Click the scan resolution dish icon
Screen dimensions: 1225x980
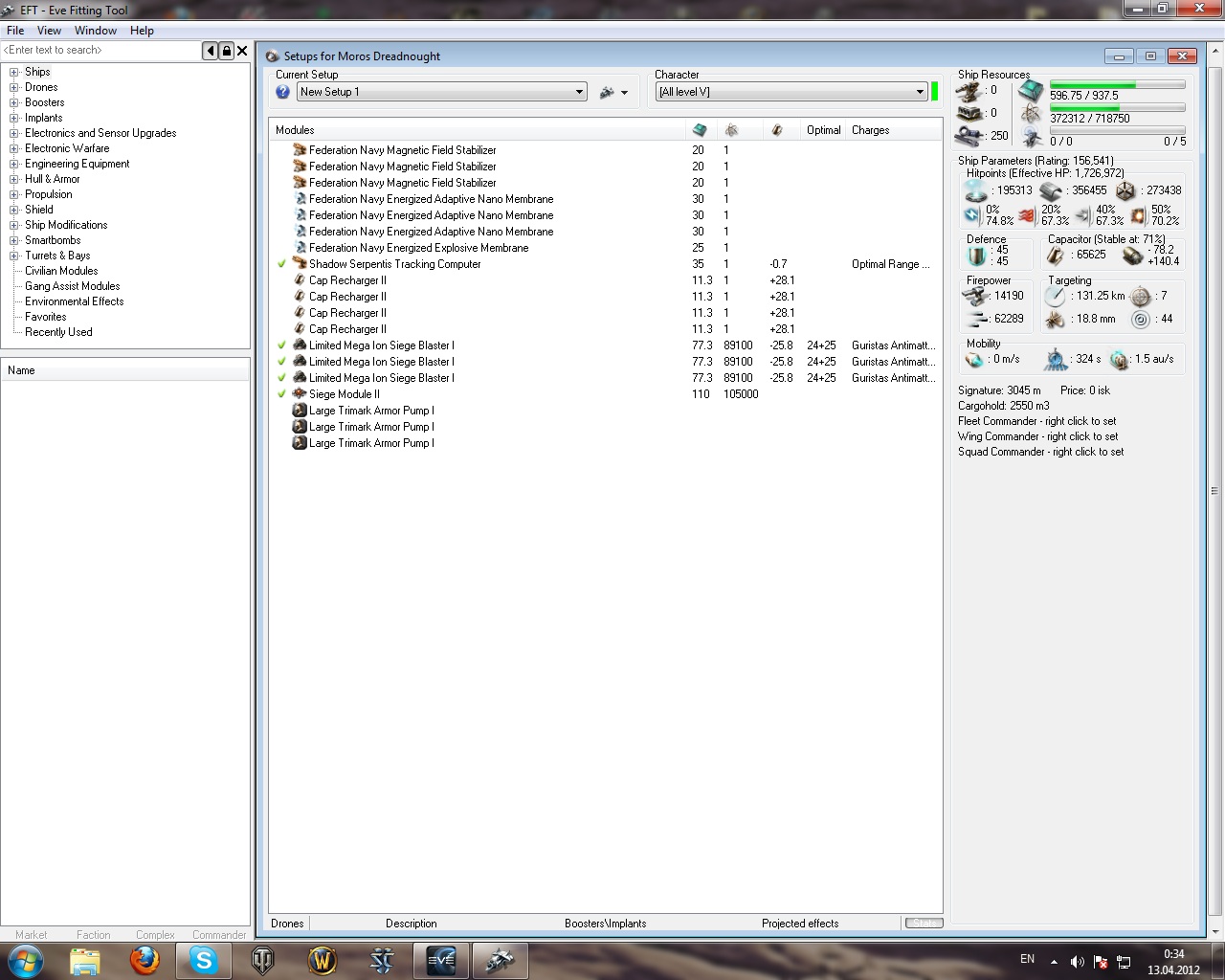tap(1056, 320)
